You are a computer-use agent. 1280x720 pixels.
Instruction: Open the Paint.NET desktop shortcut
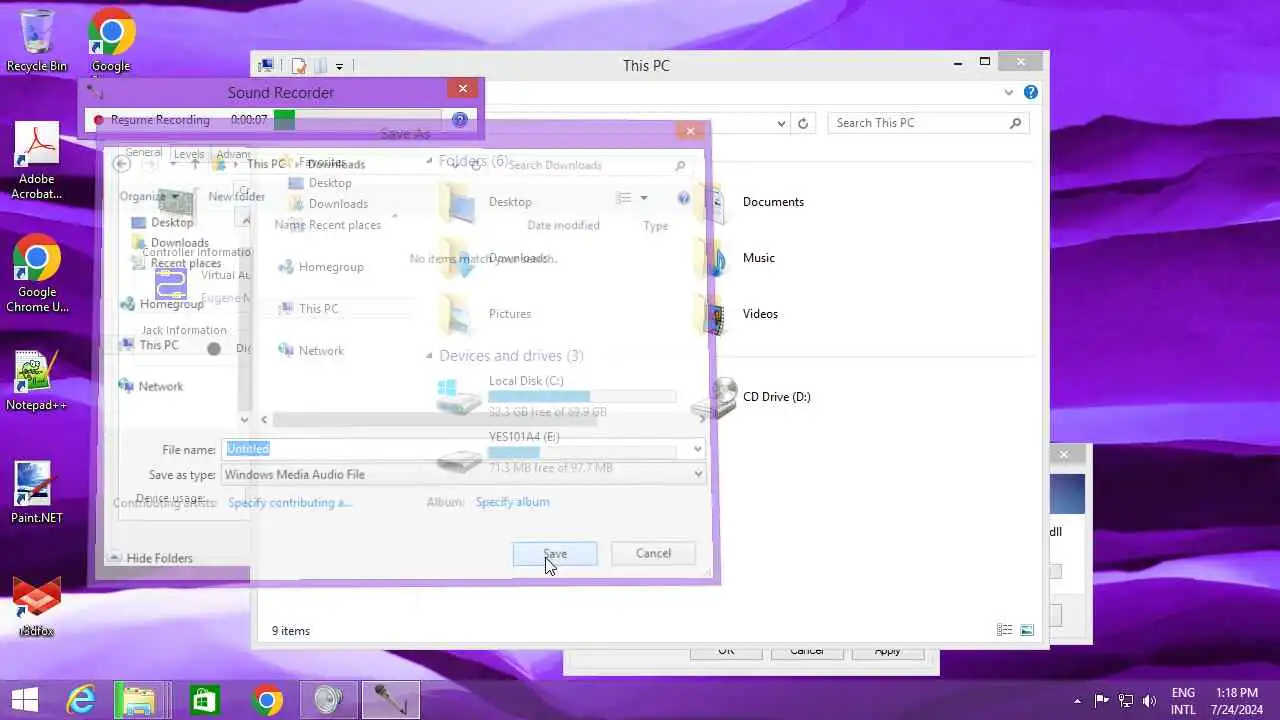pos(37,492)
